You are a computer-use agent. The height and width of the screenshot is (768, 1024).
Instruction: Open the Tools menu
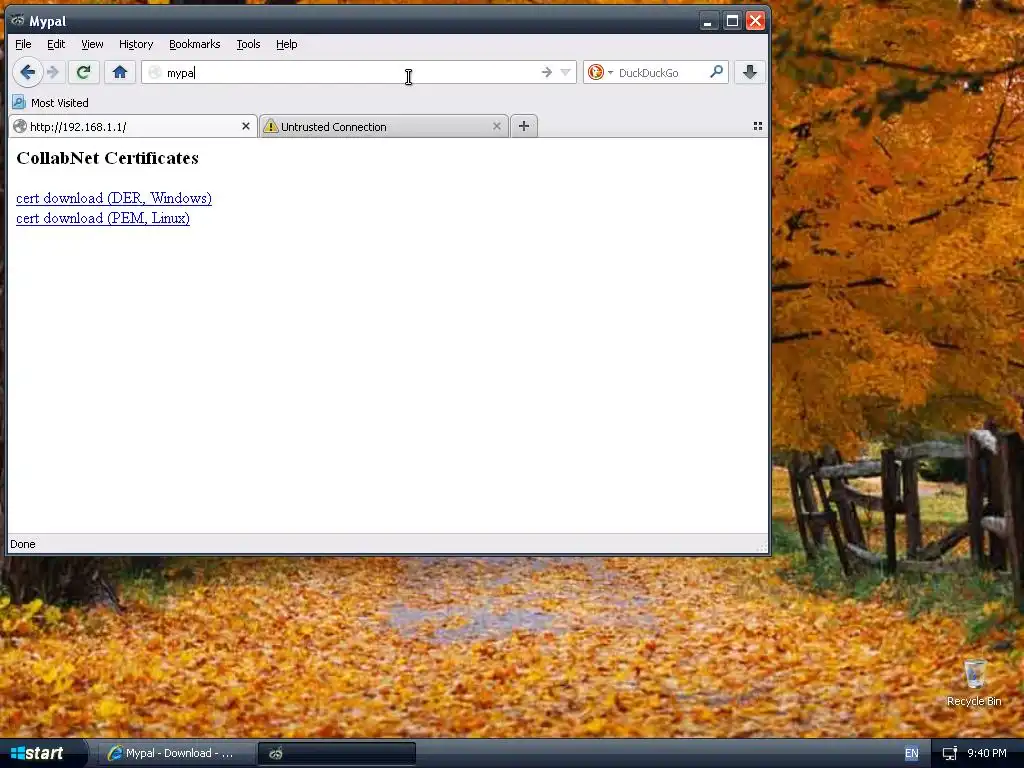click(248, 44)
